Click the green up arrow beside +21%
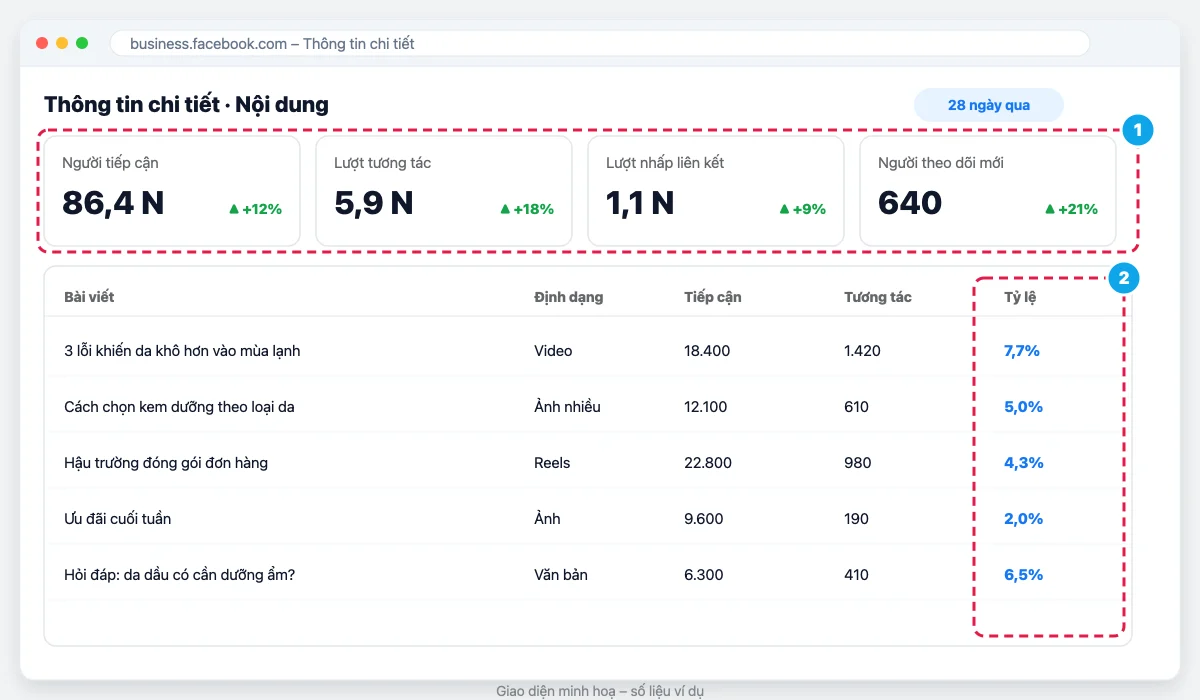 pyautogui.click(x=1050, y=209)
